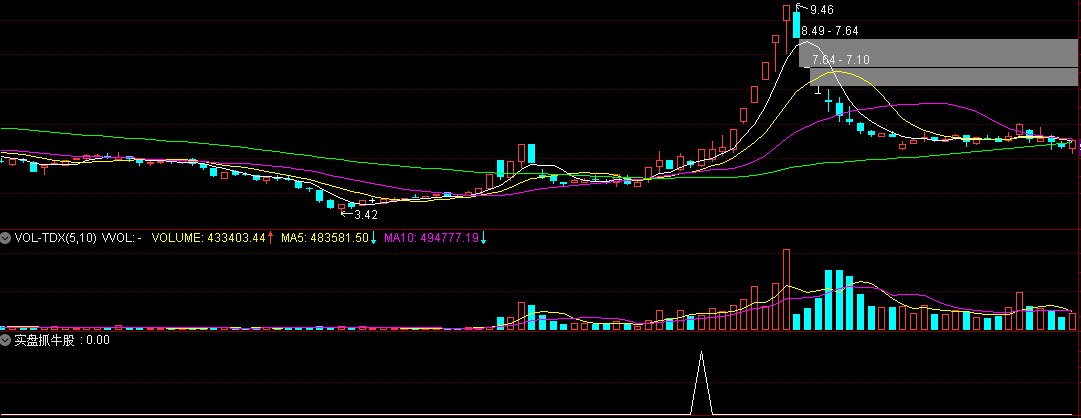This screenshot has height=418, width=1081.
Task: Click the white signal spike in 实盘抓牛股 panel
Action: (702, 383)
